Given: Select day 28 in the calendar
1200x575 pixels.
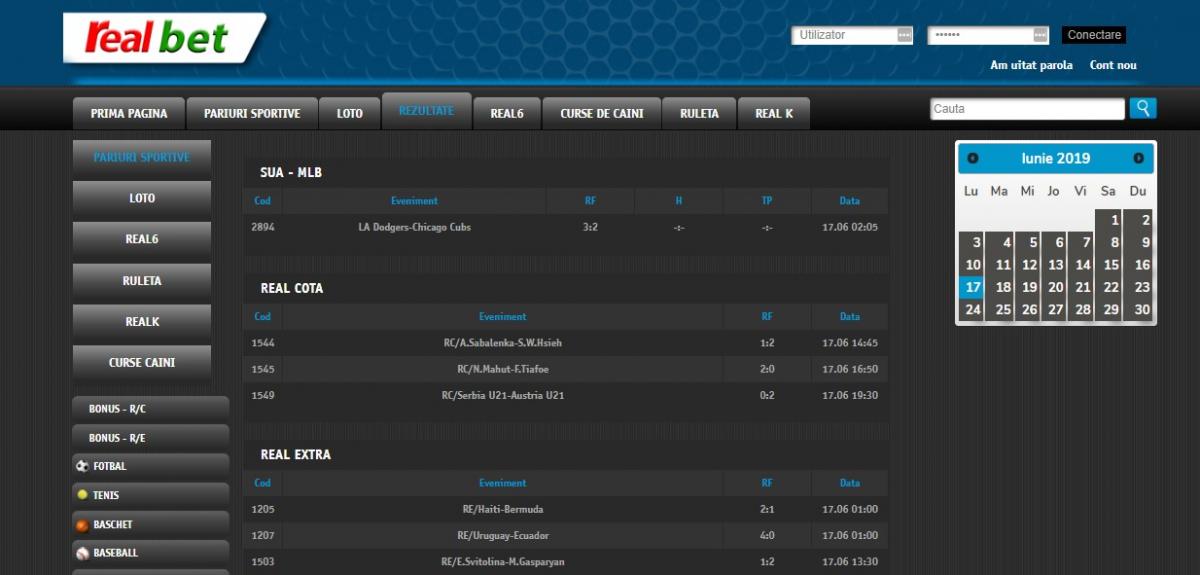Looking at the screenshot, I should [1081, 310].
